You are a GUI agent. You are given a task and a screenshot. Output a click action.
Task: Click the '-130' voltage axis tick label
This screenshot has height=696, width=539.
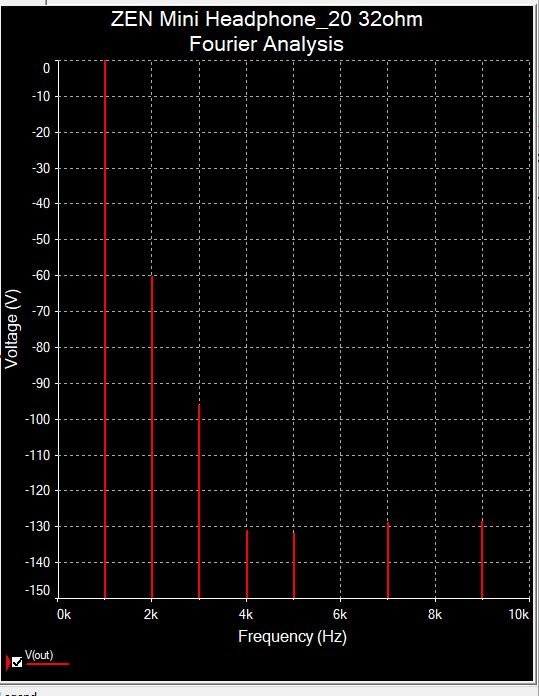coord(38,526)
